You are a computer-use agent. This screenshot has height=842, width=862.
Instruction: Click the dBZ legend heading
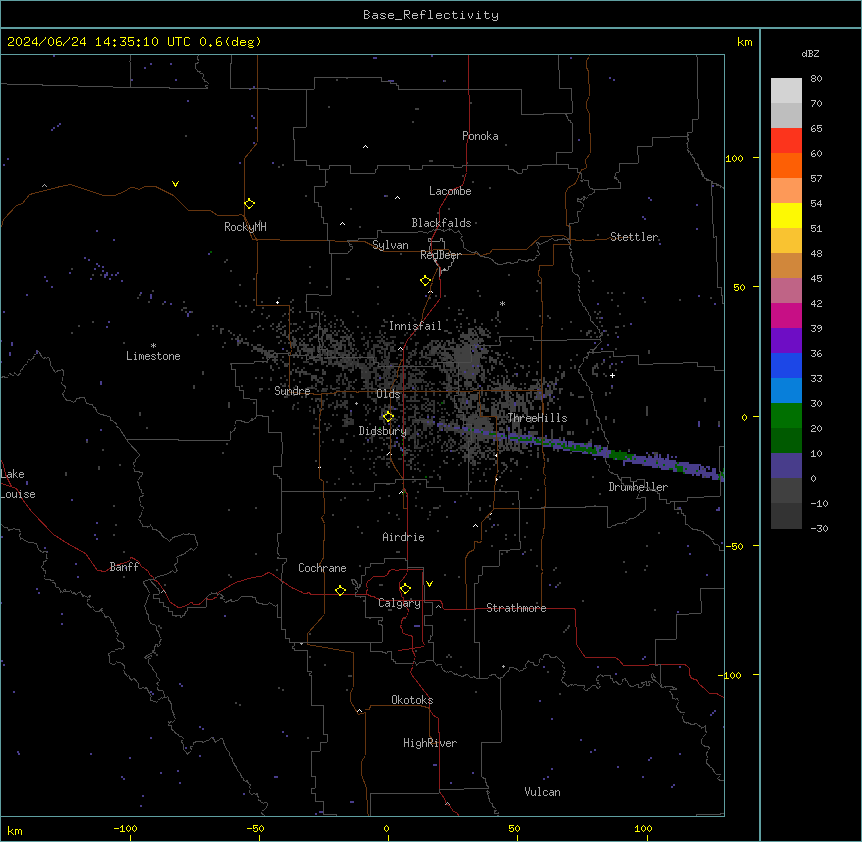tap(810, 53)
